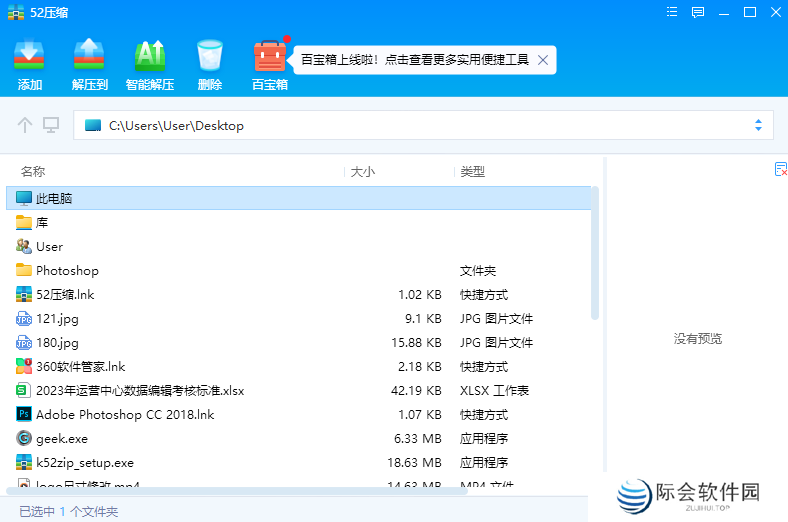
Task: Click the up-directory arrow icon
Action: pos(26,125)
